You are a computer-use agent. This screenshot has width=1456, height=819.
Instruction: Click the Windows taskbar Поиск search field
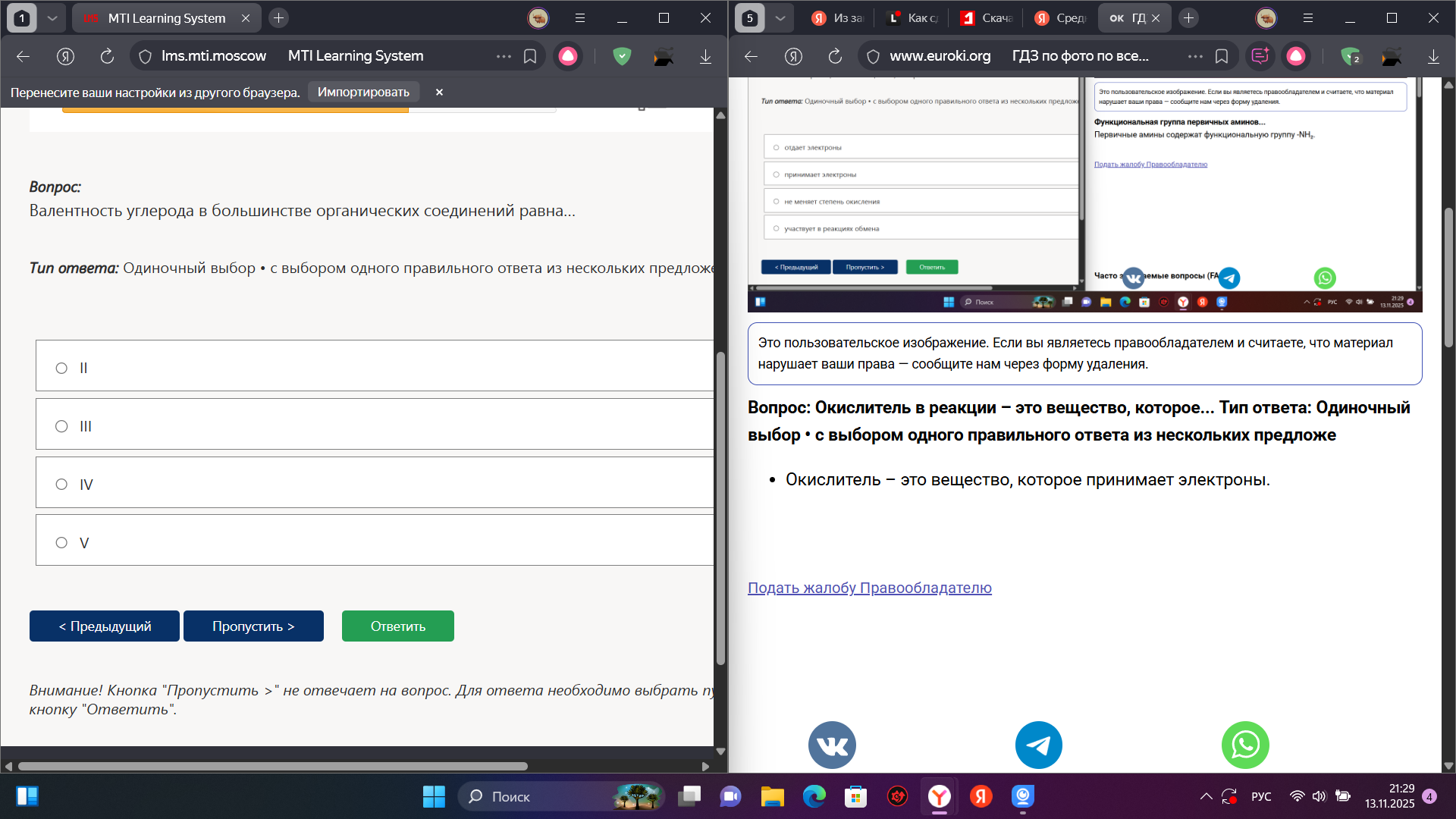point(561,796)
